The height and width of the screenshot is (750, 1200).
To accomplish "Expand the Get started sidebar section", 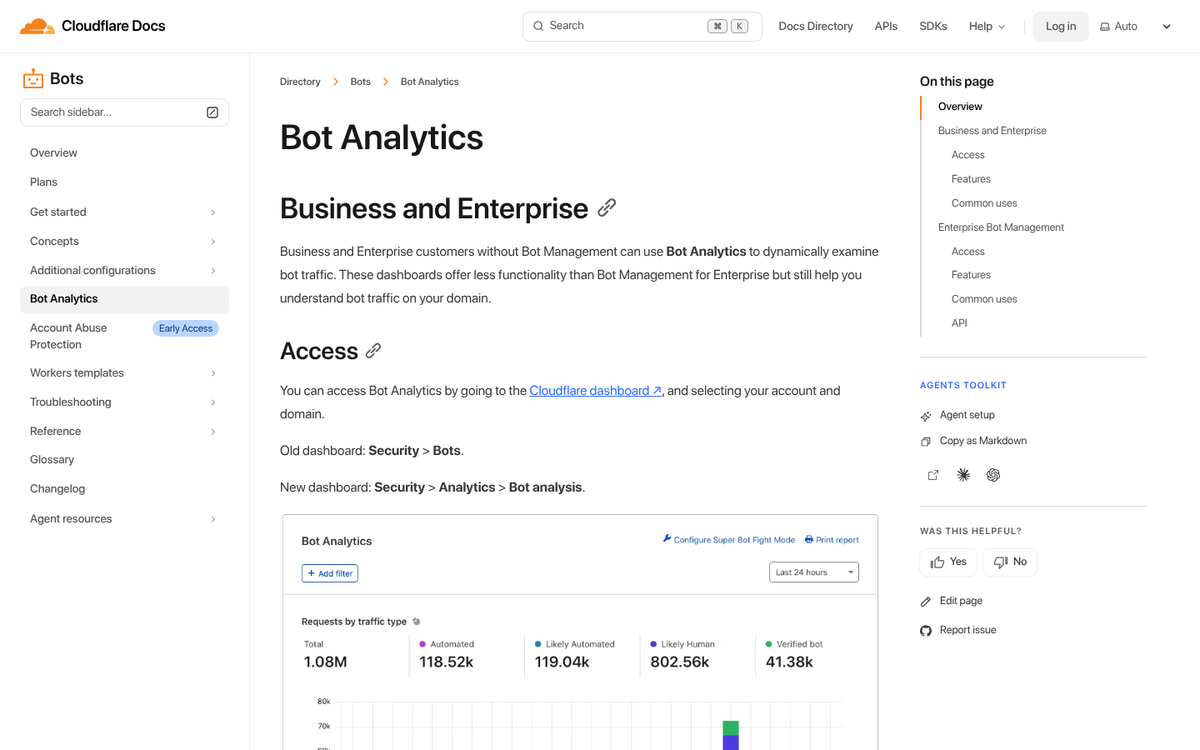I will [x=122, y=211].
